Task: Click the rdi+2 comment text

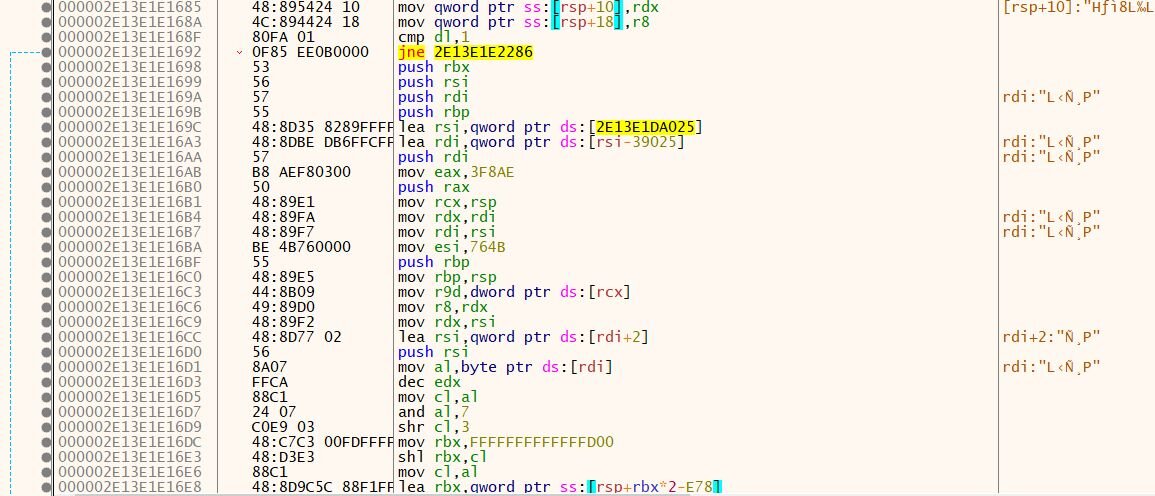Action: tap(1050, 337)
